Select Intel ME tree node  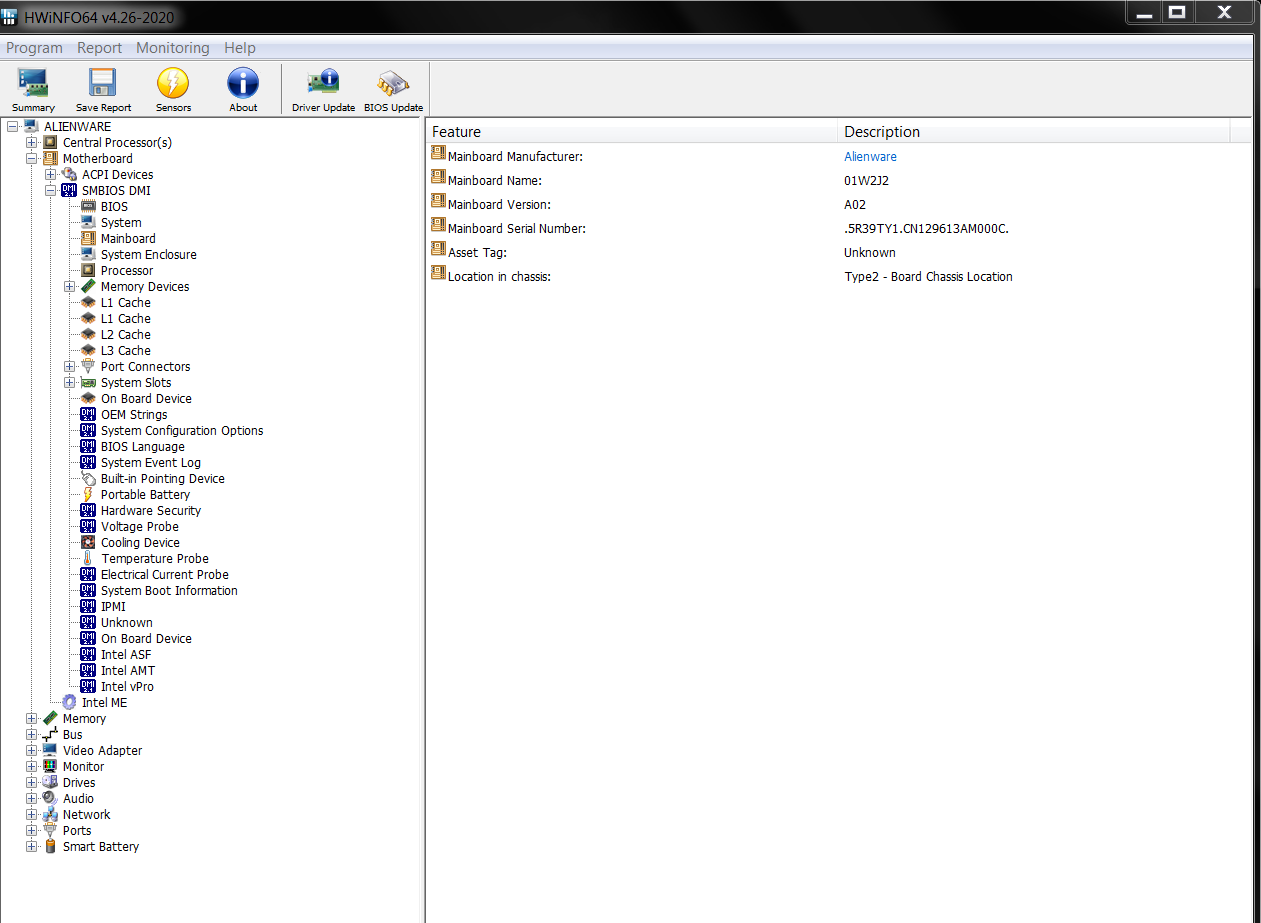(x=104, y=703)
